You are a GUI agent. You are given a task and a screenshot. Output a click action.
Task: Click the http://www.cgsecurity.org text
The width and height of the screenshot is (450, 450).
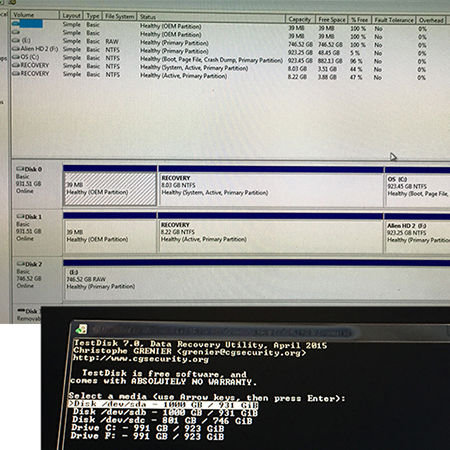click(141, 359)
